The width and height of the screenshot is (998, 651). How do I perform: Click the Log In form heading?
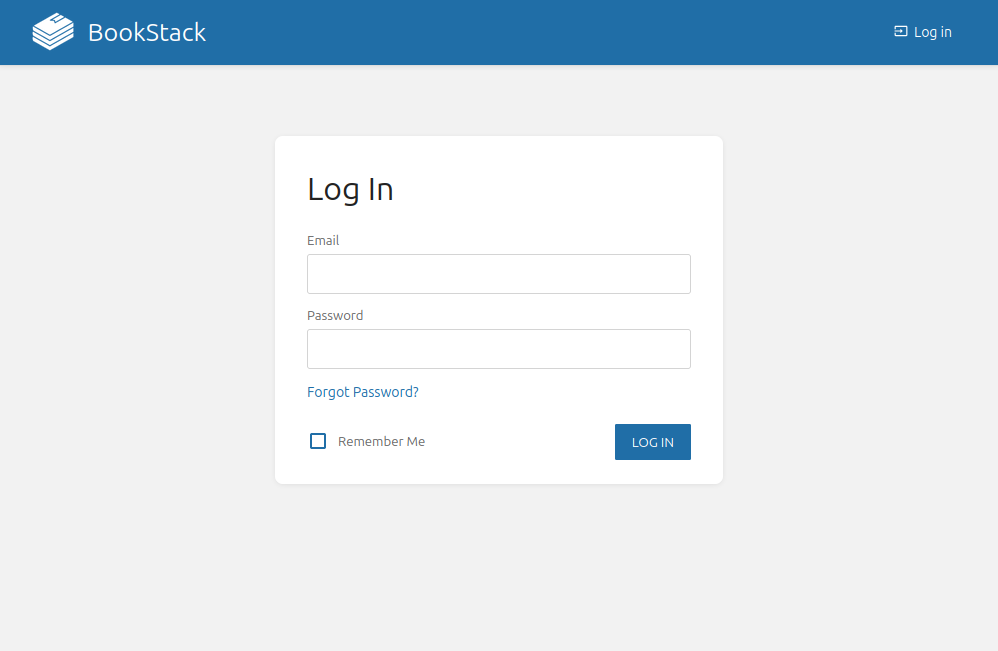350,189
